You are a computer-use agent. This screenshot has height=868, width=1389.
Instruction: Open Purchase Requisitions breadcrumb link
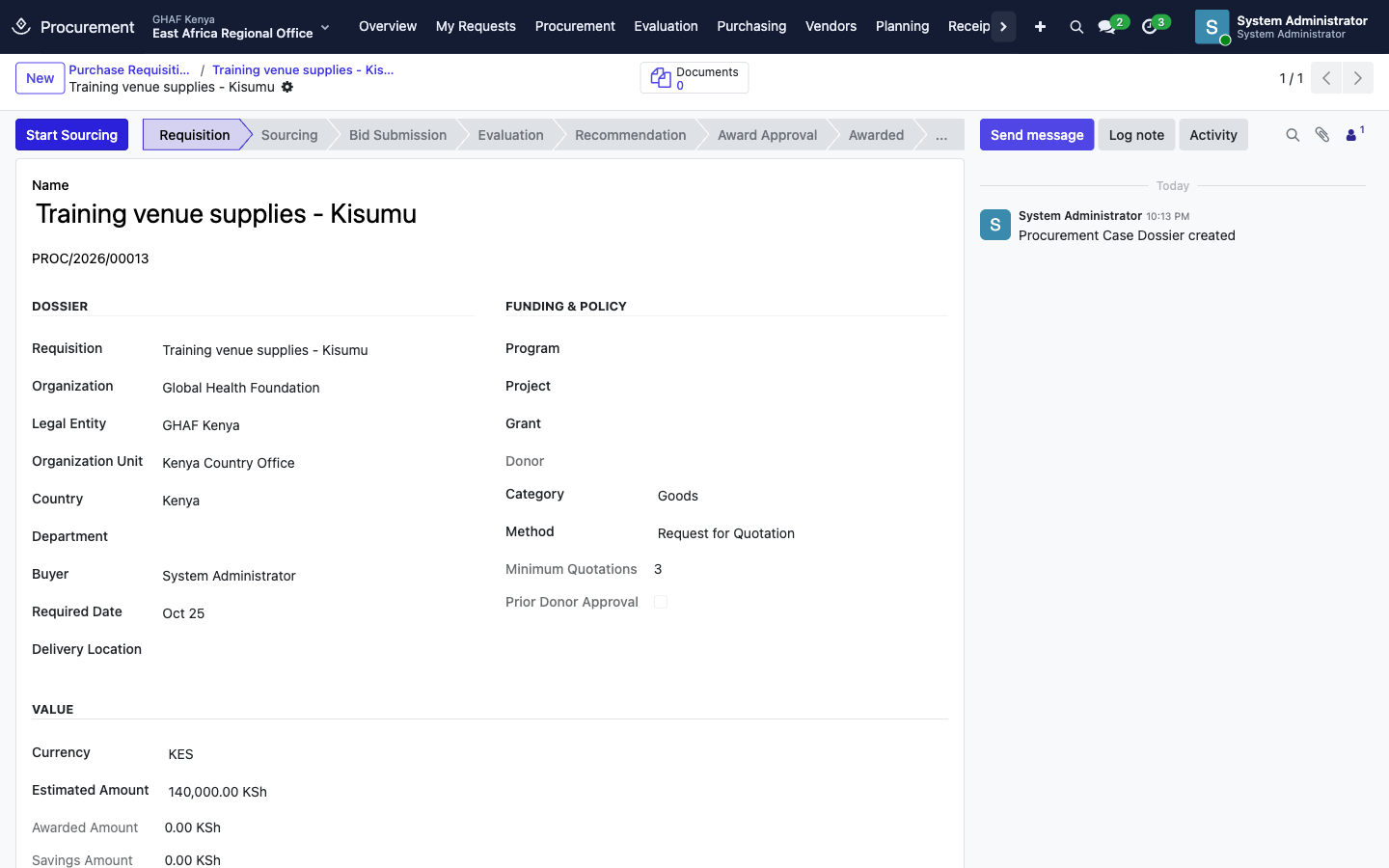pos(129,69)
